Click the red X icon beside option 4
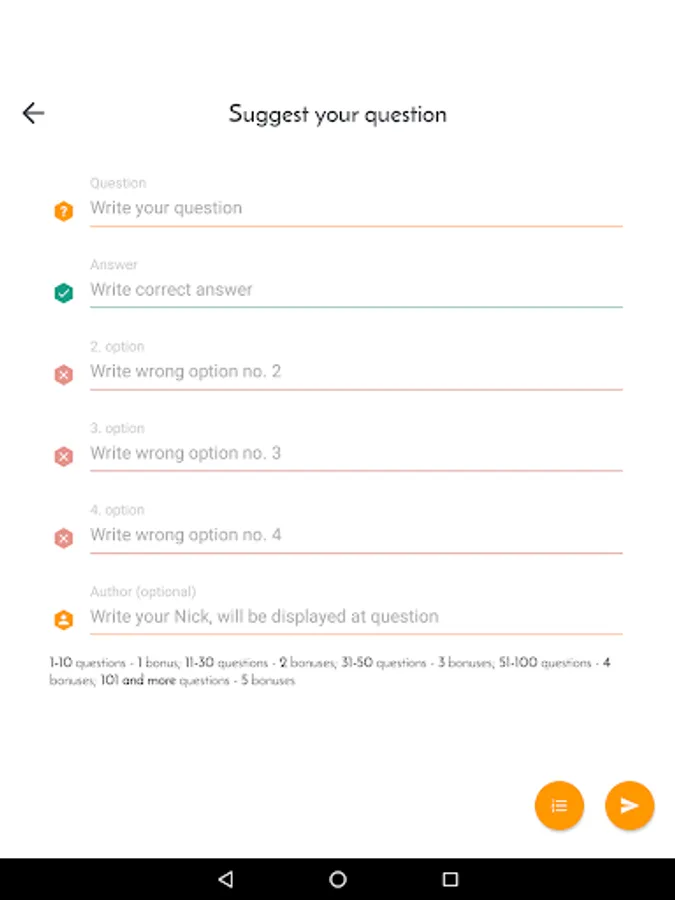The height and width of the screenshot is (900, 675). (x=64, y=538)
